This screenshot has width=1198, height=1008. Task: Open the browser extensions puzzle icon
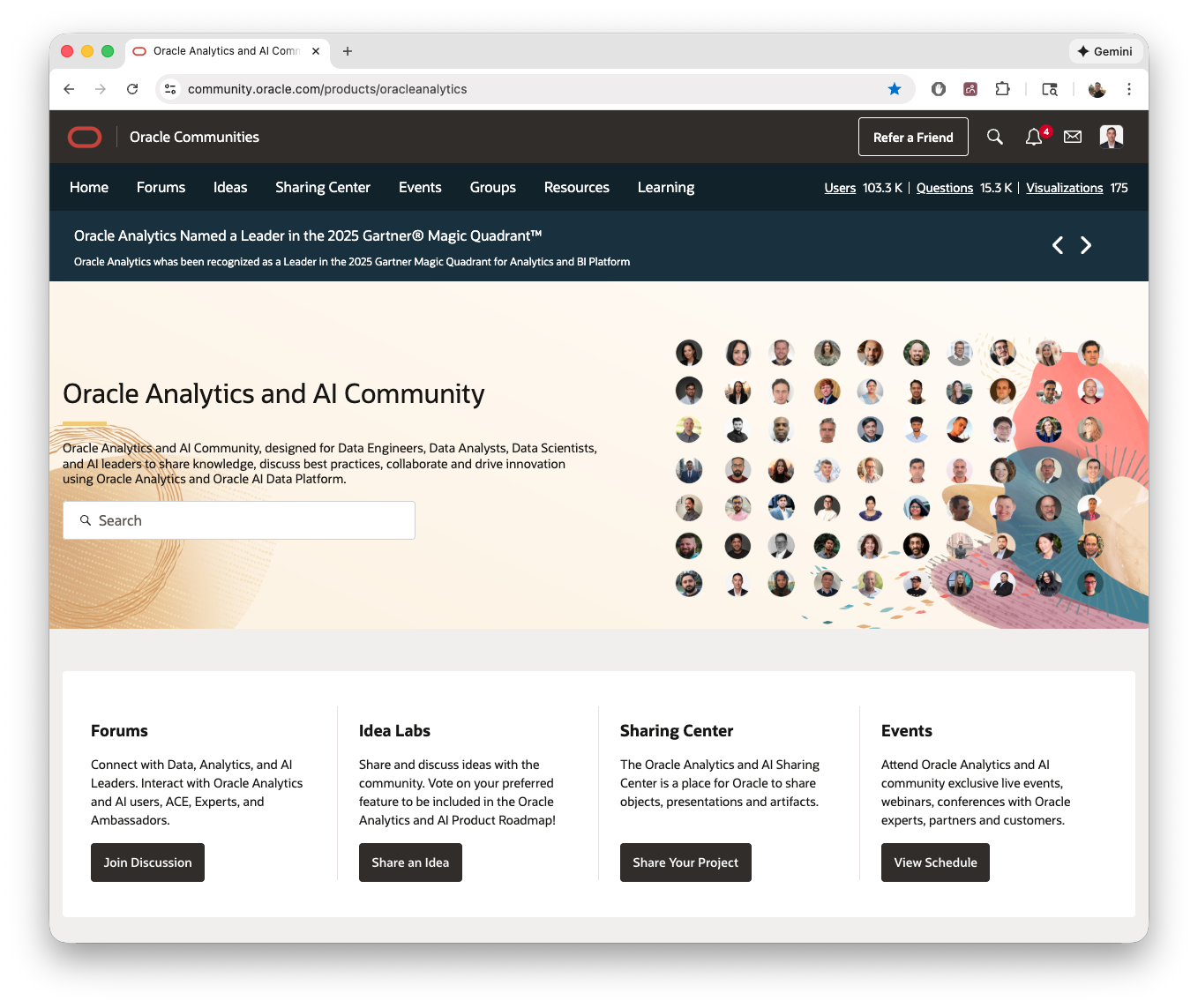tap(1002, 89)
